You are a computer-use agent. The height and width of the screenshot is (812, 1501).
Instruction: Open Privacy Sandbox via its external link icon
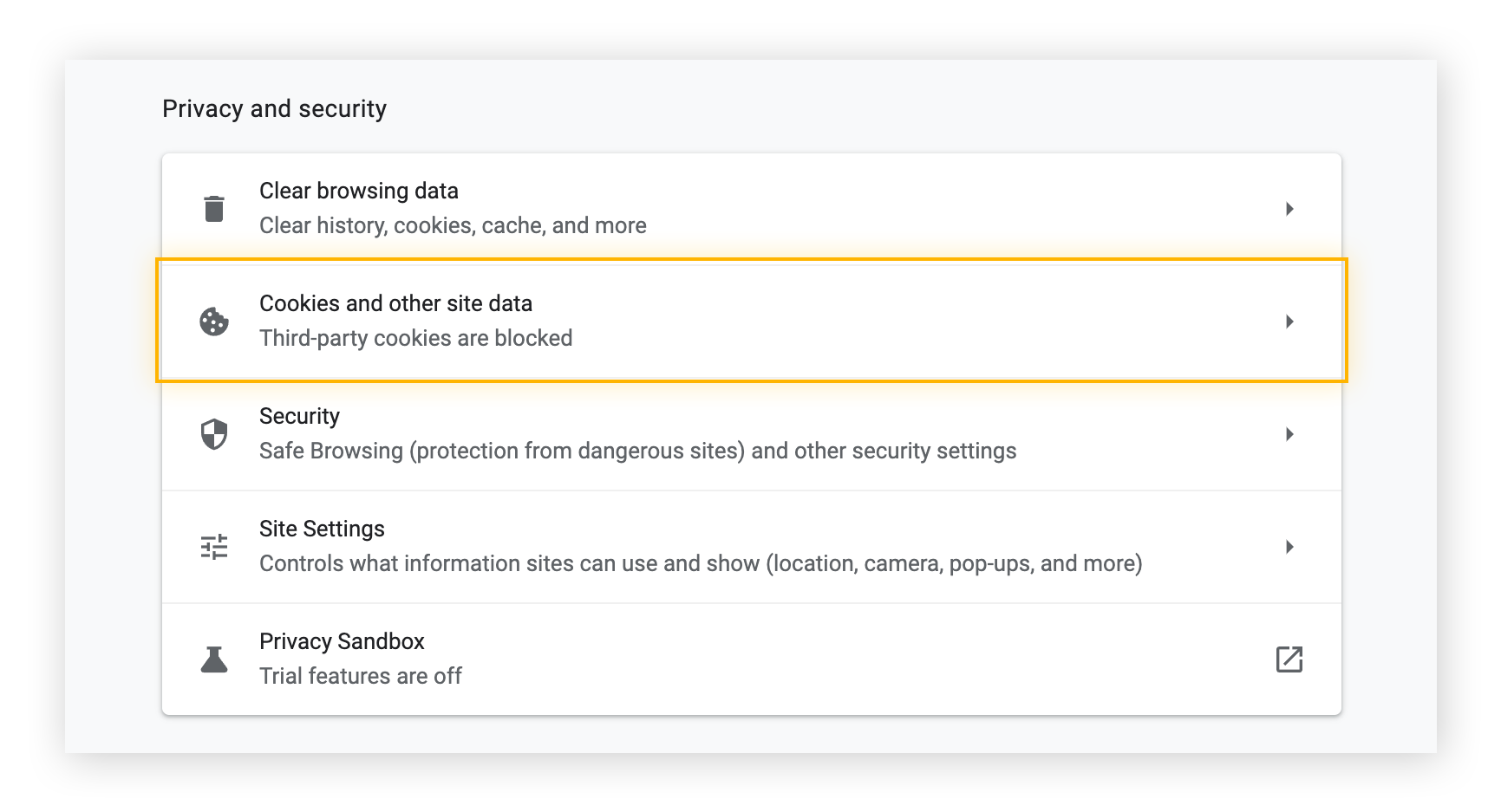tap(1289, 659)
